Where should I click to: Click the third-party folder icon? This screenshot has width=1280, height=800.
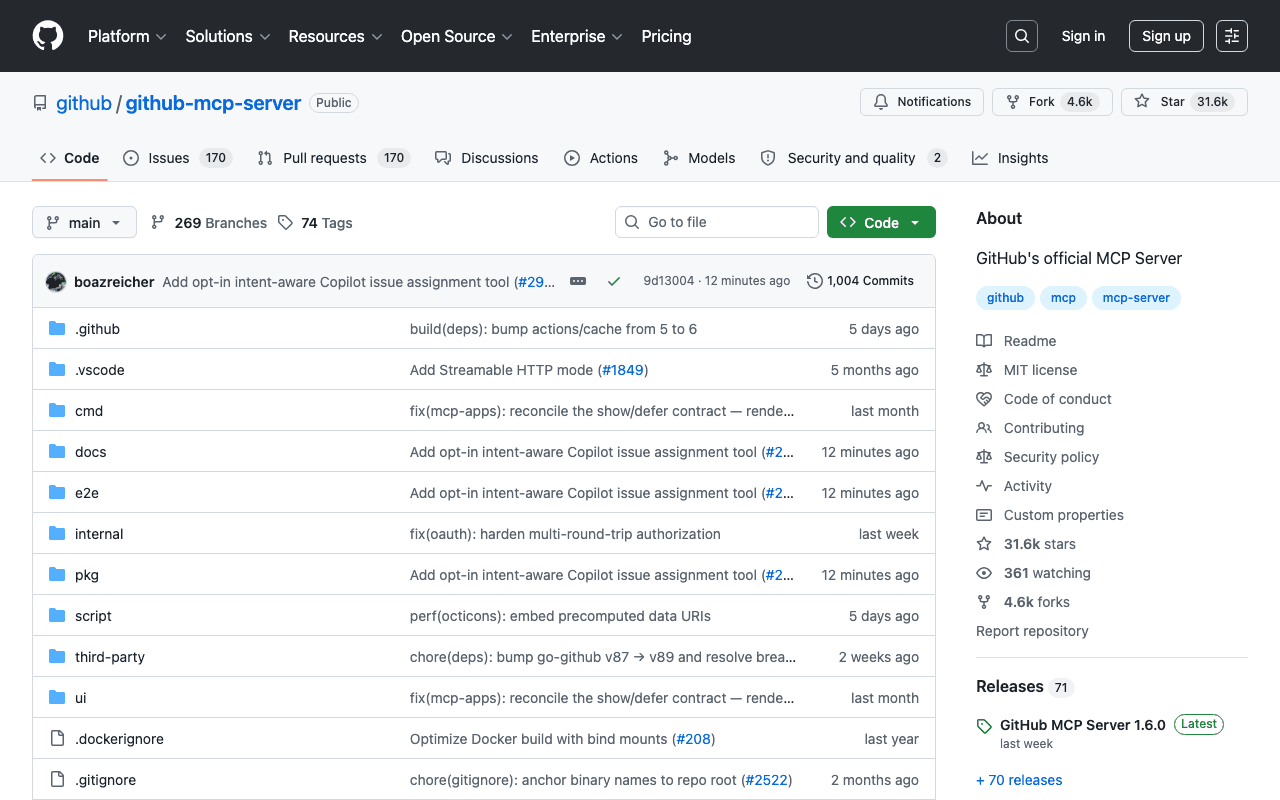57,657
